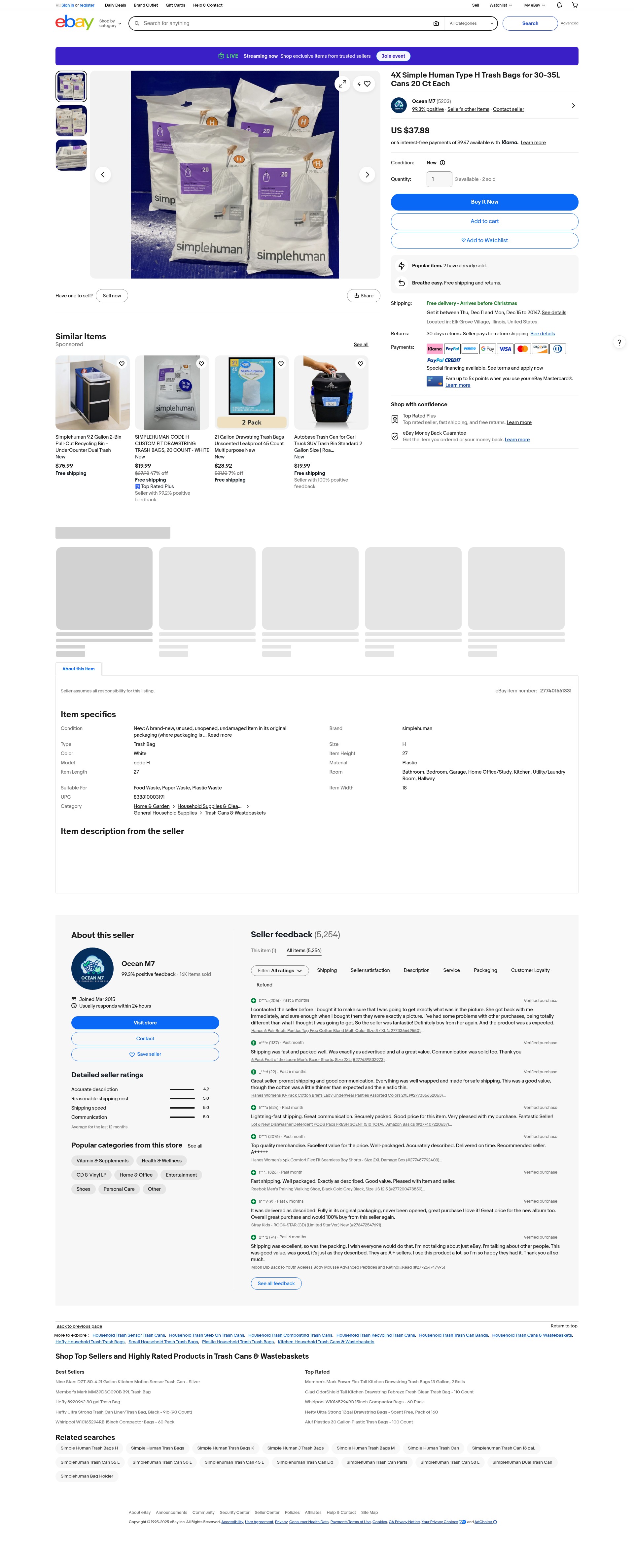Favorite the Simplehuman 9.2 Gallon recycling bin
The image size is (634, 1568).
click(122, 364)
